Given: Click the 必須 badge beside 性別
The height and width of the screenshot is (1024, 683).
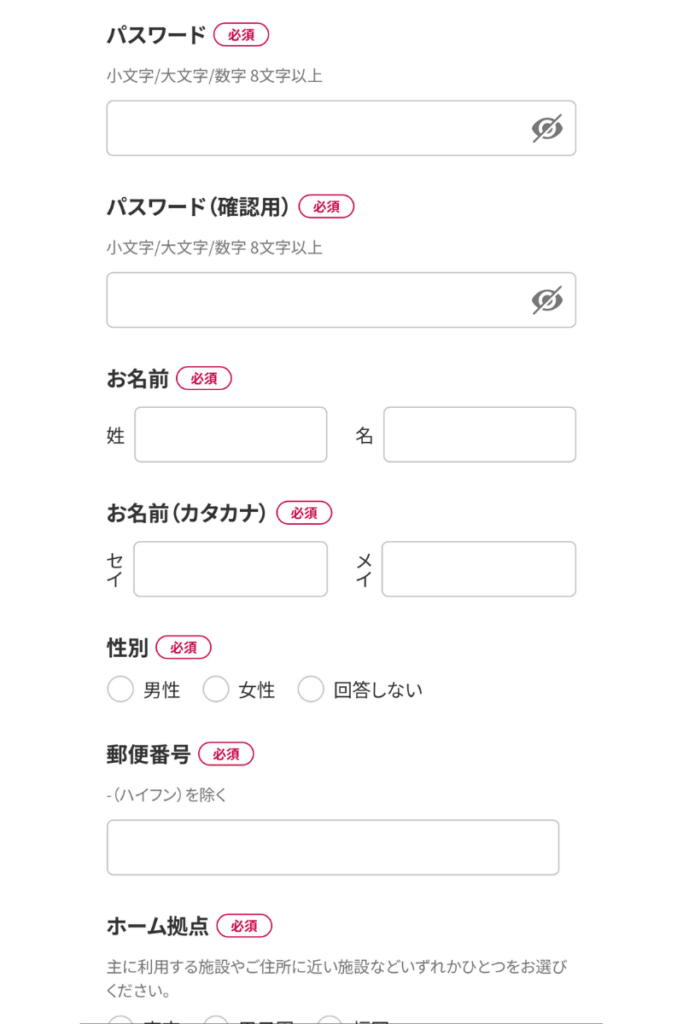Looking at the screenshot, I should [x=184, y=648].
